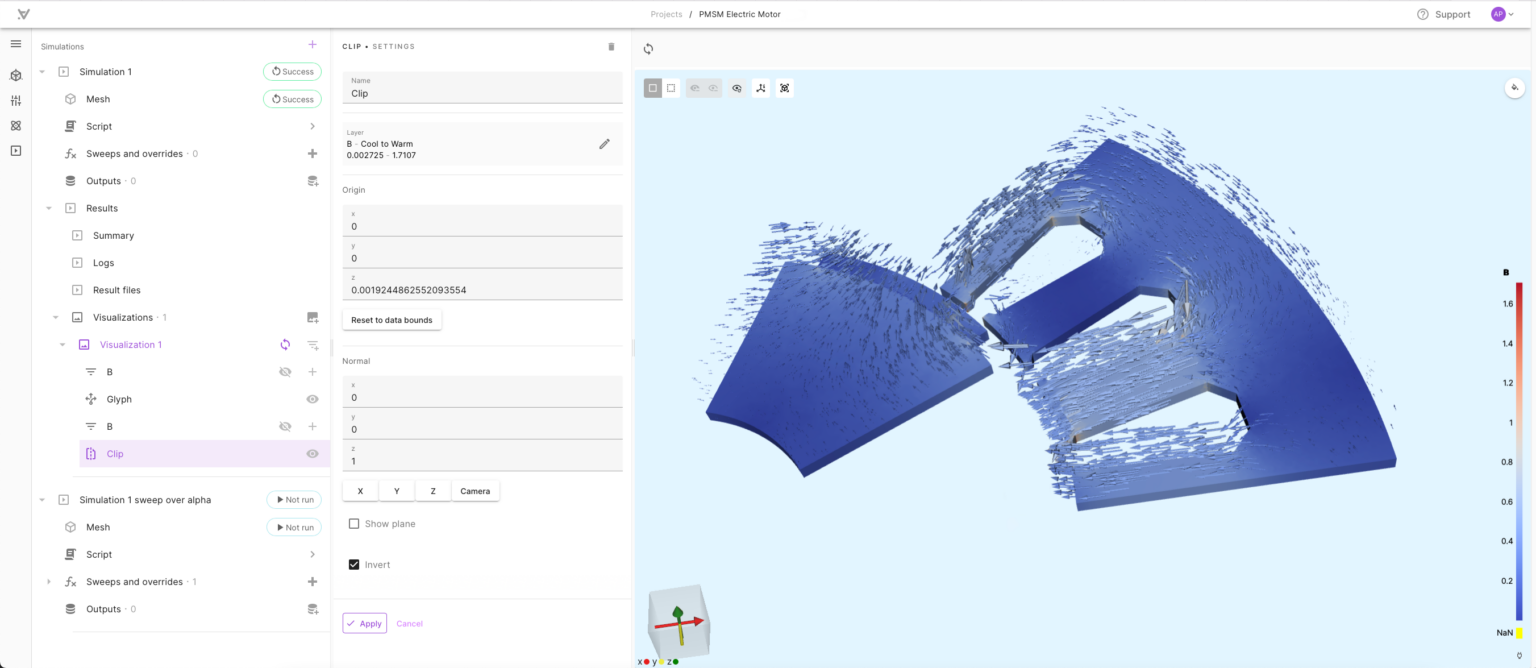Delete the Clip using the trash icon

click(611, 46)
